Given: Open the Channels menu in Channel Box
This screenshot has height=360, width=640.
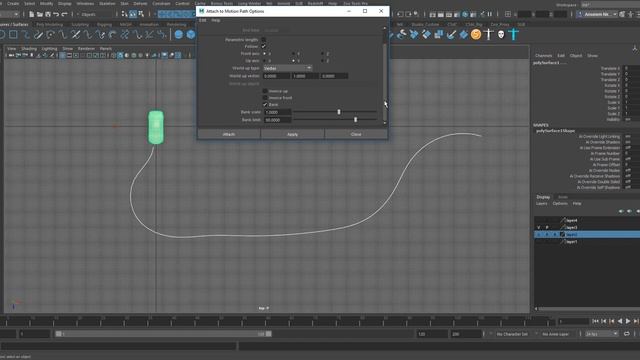Looking at the screenshot, I should (543, 56).
